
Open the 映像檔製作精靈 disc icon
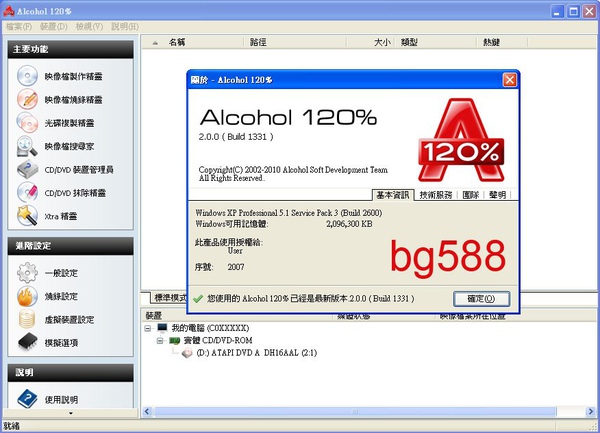[x=27, y=76]
